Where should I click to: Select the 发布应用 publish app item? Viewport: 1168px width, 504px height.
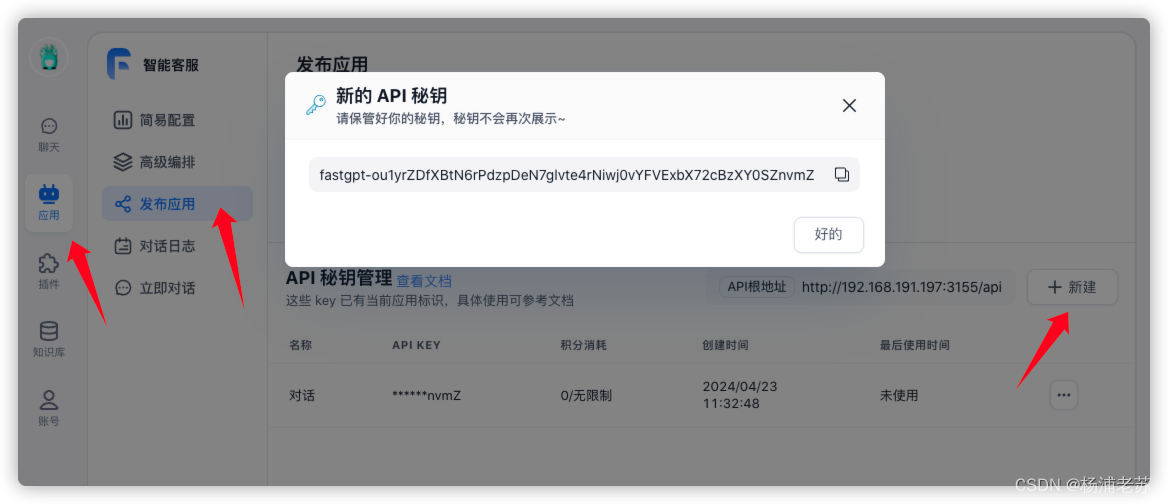(x=177, y=203)
